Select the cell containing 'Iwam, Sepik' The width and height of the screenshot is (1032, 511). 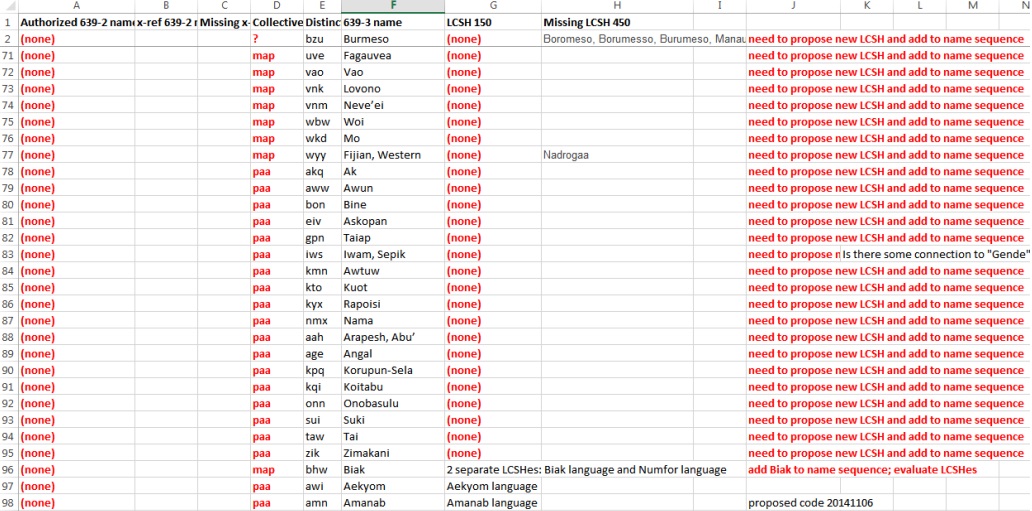[x=393, y=254]
